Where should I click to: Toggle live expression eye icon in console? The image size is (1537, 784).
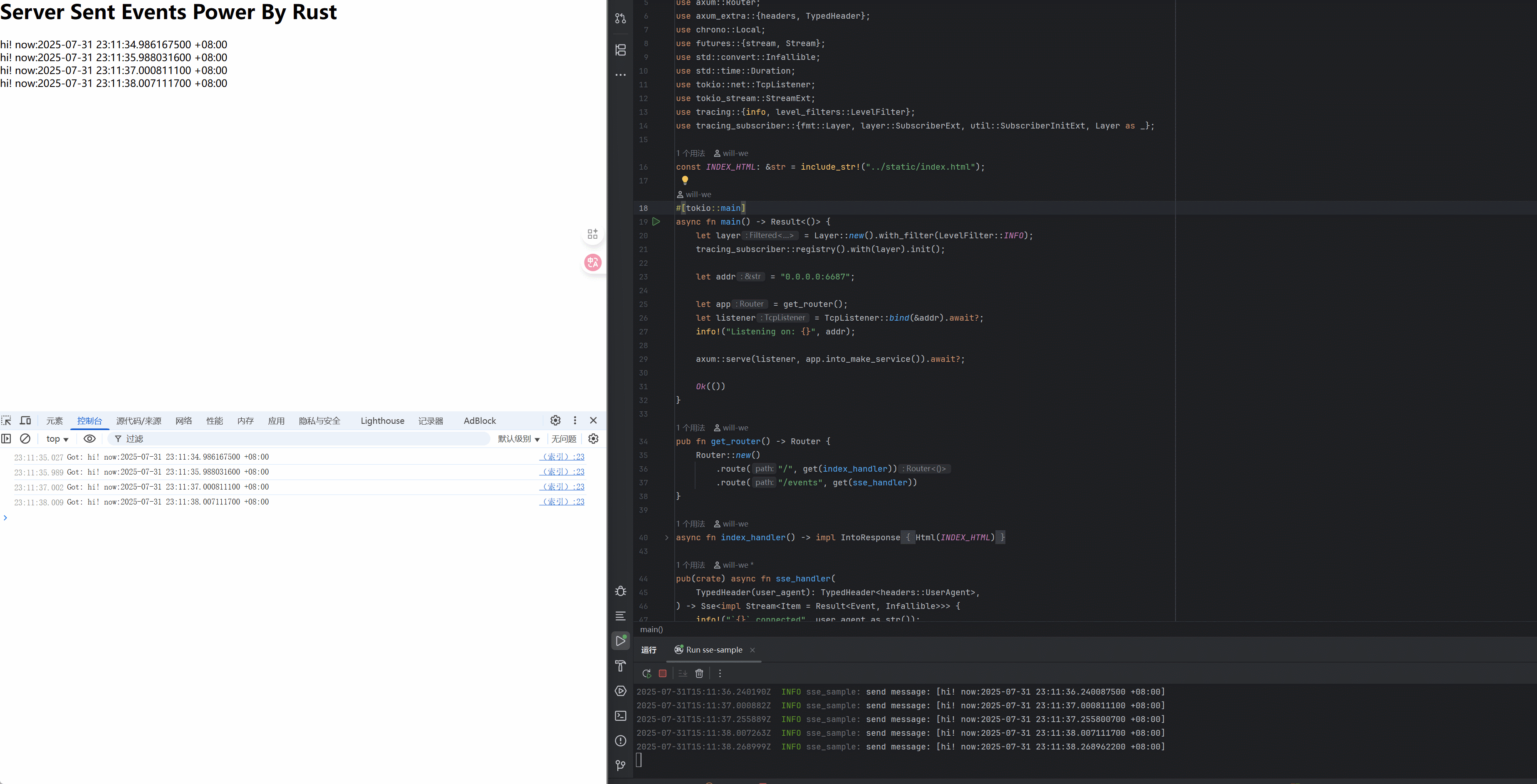coord(89,438)
